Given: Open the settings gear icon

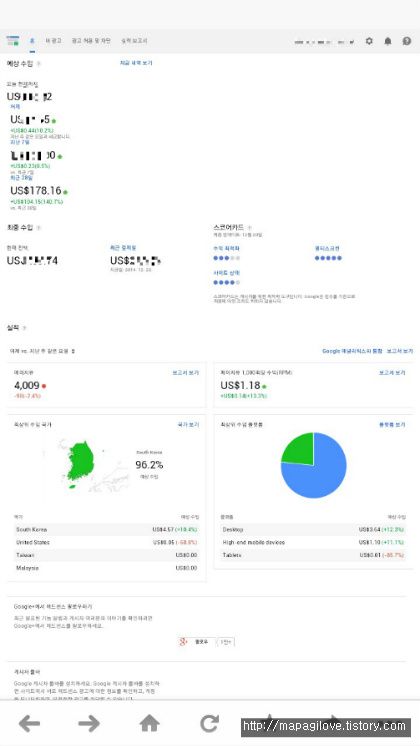Looking at the screenshot, I should 369,41.
